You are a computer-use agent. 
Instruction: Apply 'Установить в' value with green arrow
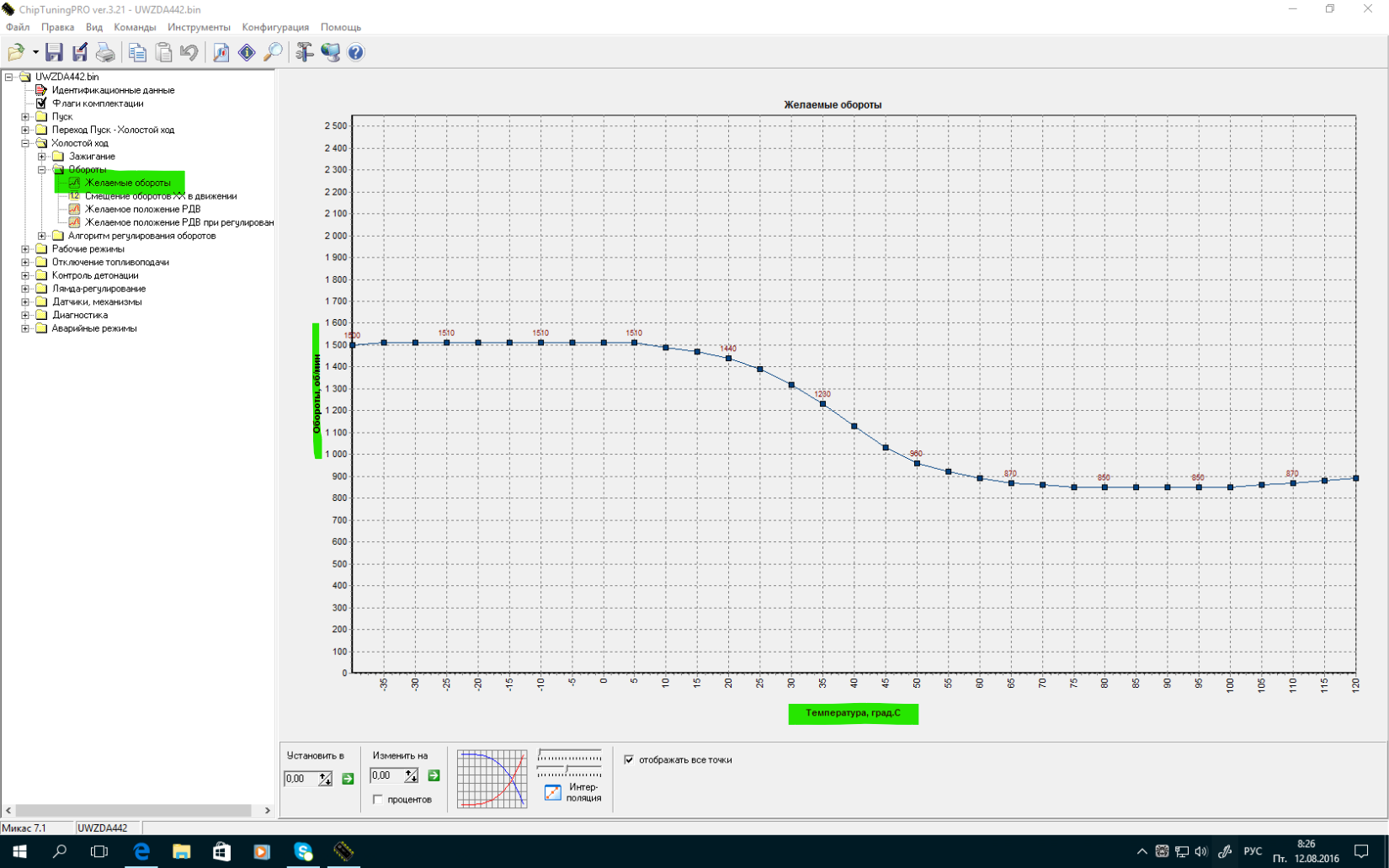(x=348, y=779)
